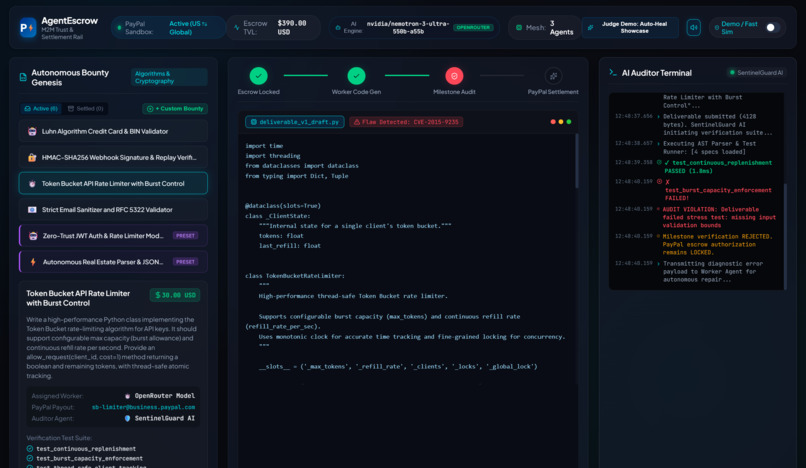
Task: Click the PayPal Settlement step icon
Action: pos(553,76)
